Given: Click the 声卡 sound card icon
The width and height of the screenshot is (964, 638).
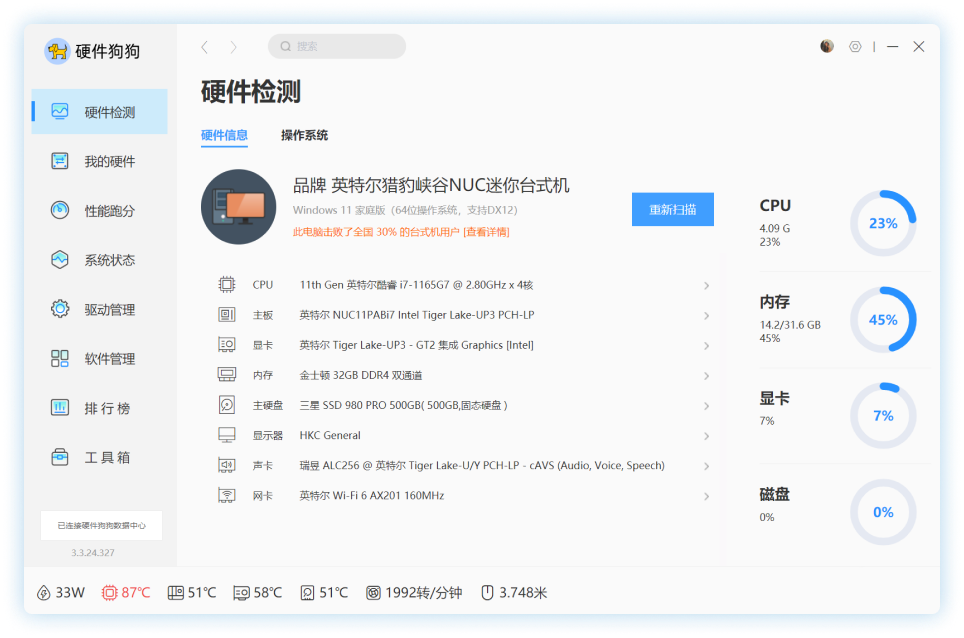Looking at the screenshot, I should tap(227, 465).
